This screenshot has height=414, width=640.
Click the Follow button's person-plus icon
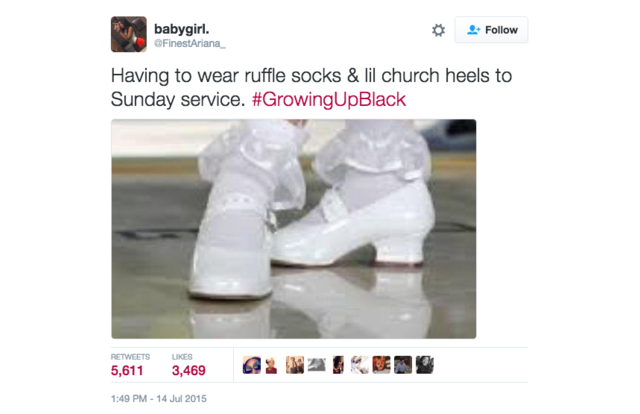click(x=473, y=30)
